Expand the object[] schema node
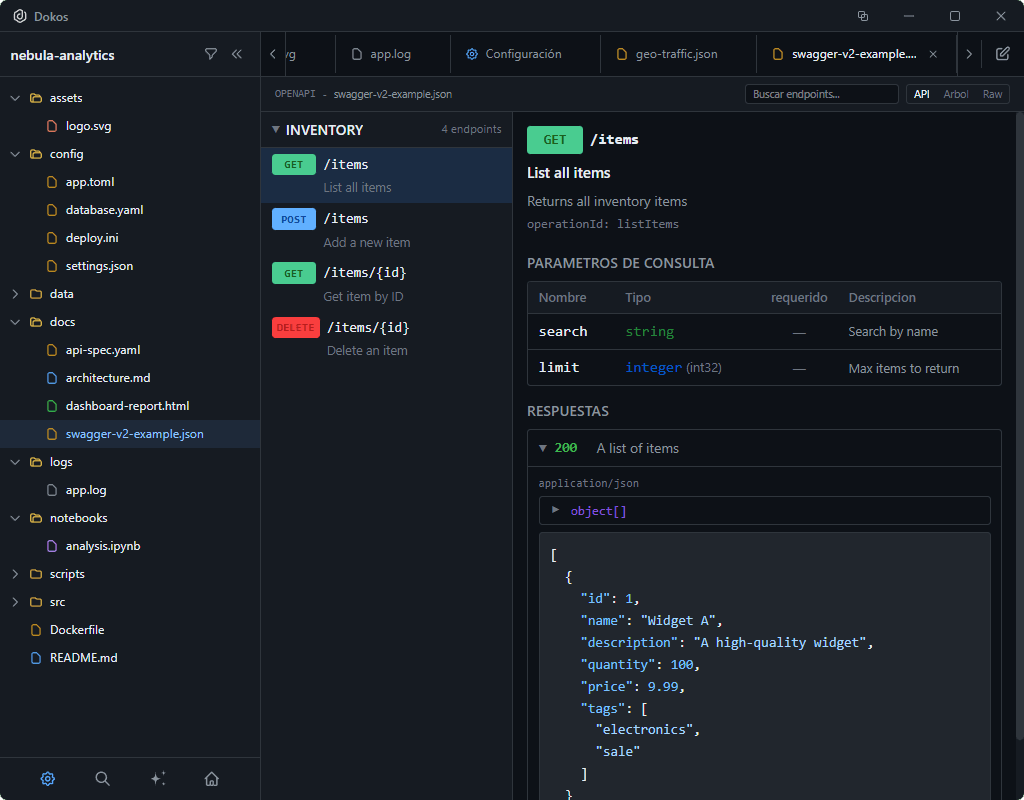 click(x=556, y=510)
